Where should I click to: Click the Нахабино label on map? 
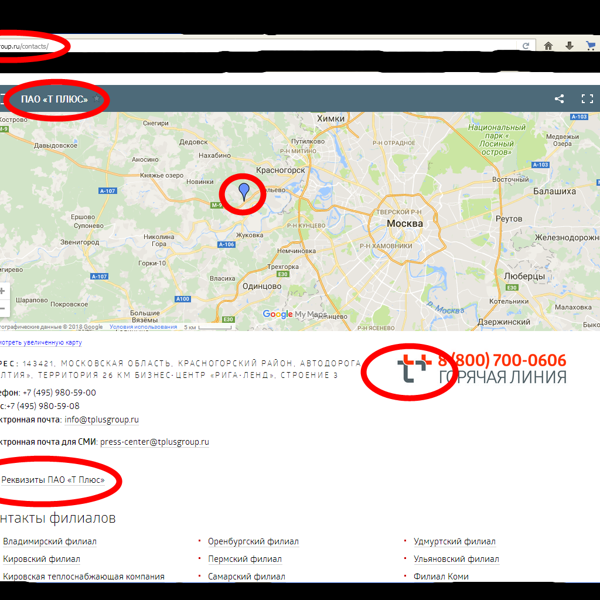tap(215, 155)
